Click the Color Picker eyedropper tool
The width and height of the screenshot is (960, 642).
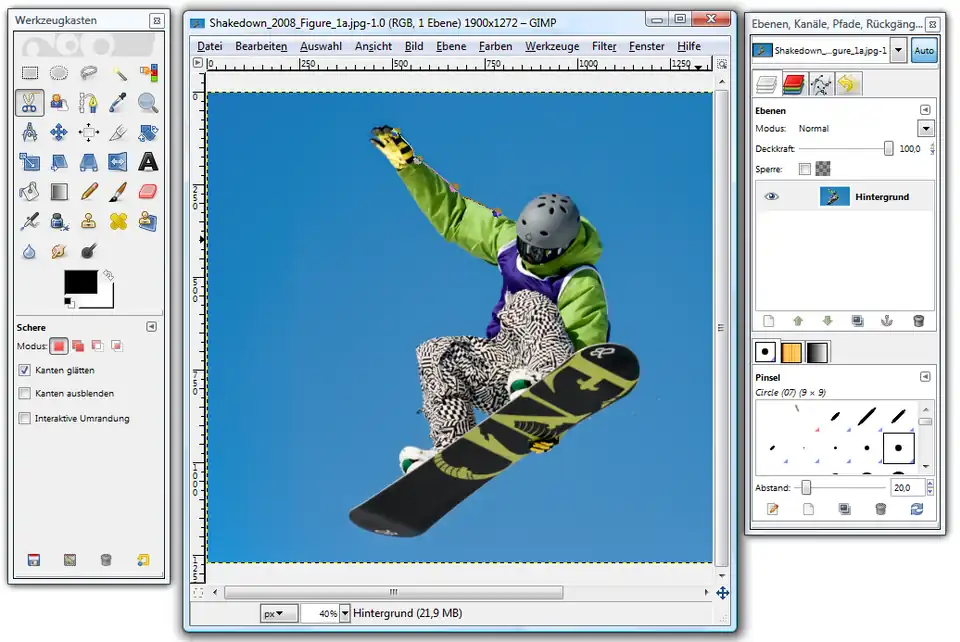pyautogui.click(x=119, y=102)
